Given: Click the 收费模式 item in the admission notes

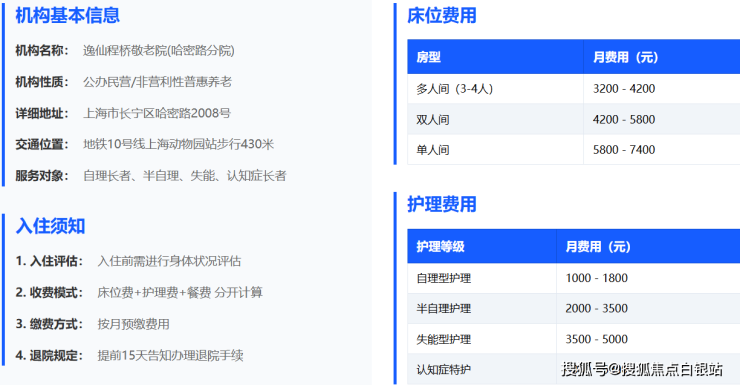Looking at the screenshot, I should pyautogui.click(x=139, y=293).
